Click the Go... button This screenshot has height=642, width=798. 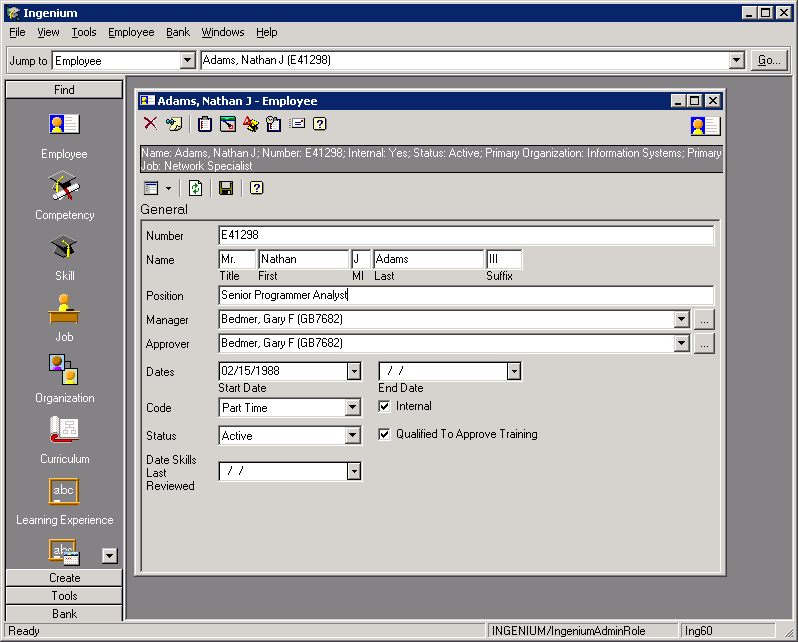[x=768, y=61]
